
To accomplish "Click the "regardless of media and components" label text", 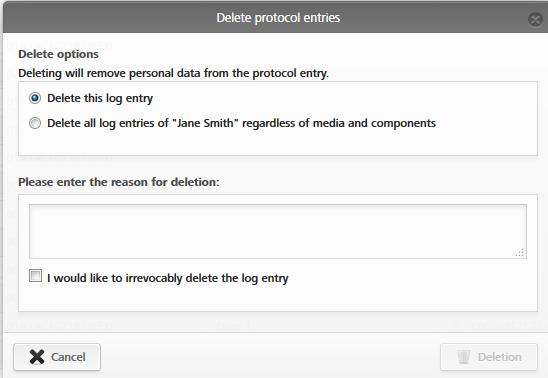I will (x=339, y=123).
